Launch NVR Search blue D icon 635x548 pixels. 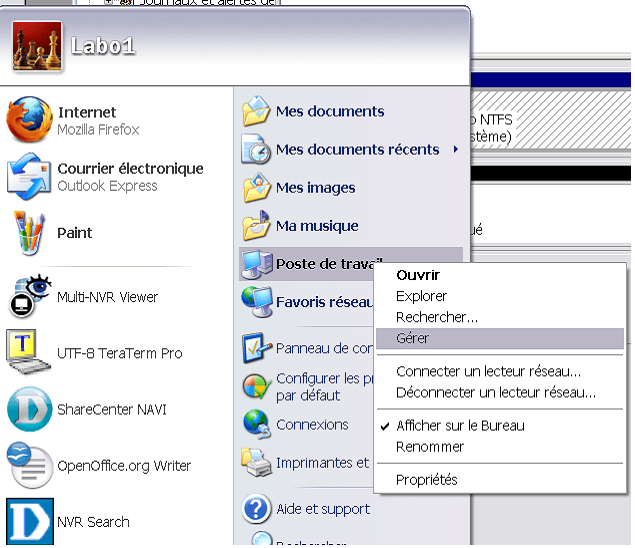[30, 521]
